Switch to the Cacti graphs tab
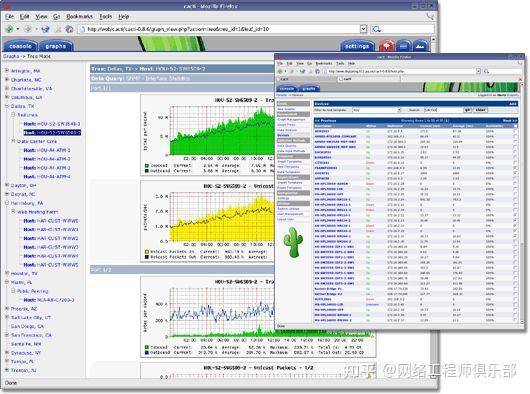This screenshot has width=530, height=394. tap(55, 46)
